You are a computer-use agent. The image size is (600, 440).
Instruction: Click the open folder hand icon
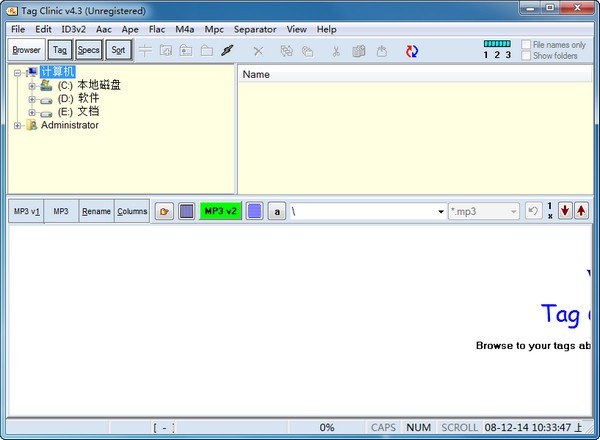pos(165,211)
